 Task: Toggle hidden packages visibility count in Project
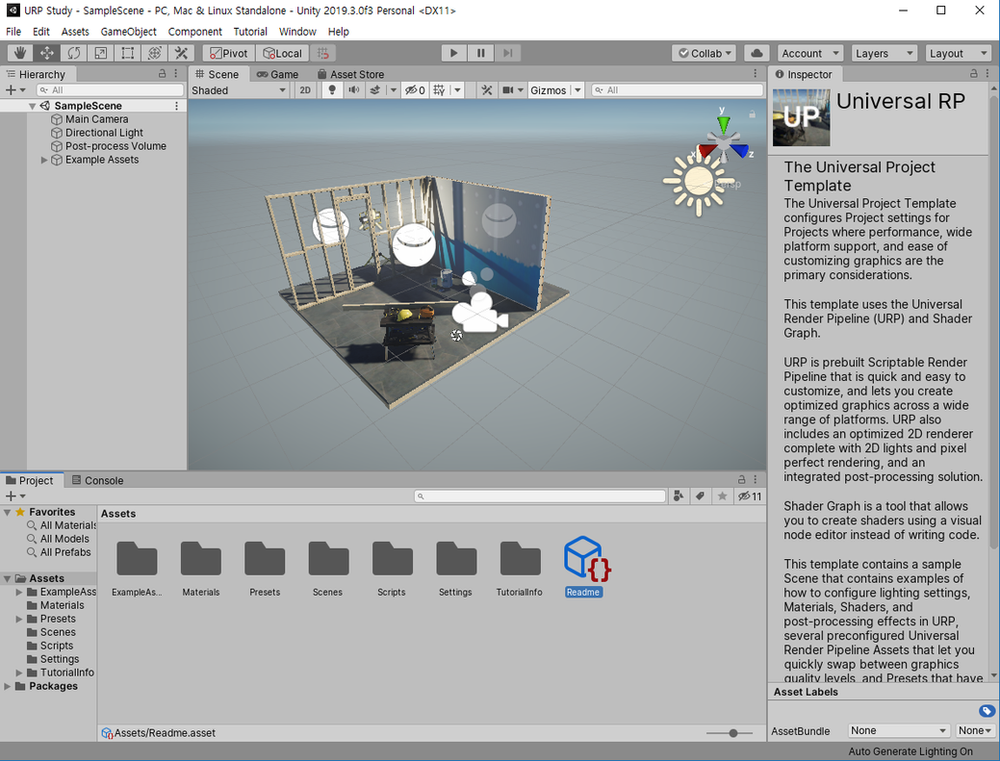(x=749, y=496)
